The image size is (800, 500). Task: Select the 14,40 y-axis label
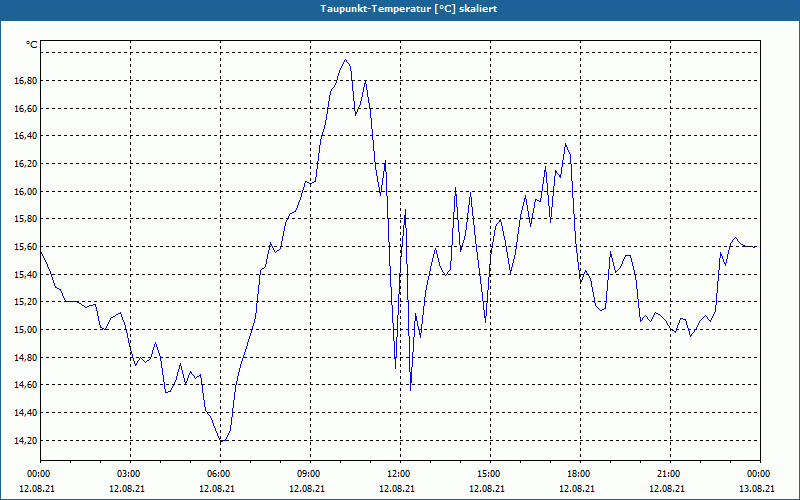(26, 412)
